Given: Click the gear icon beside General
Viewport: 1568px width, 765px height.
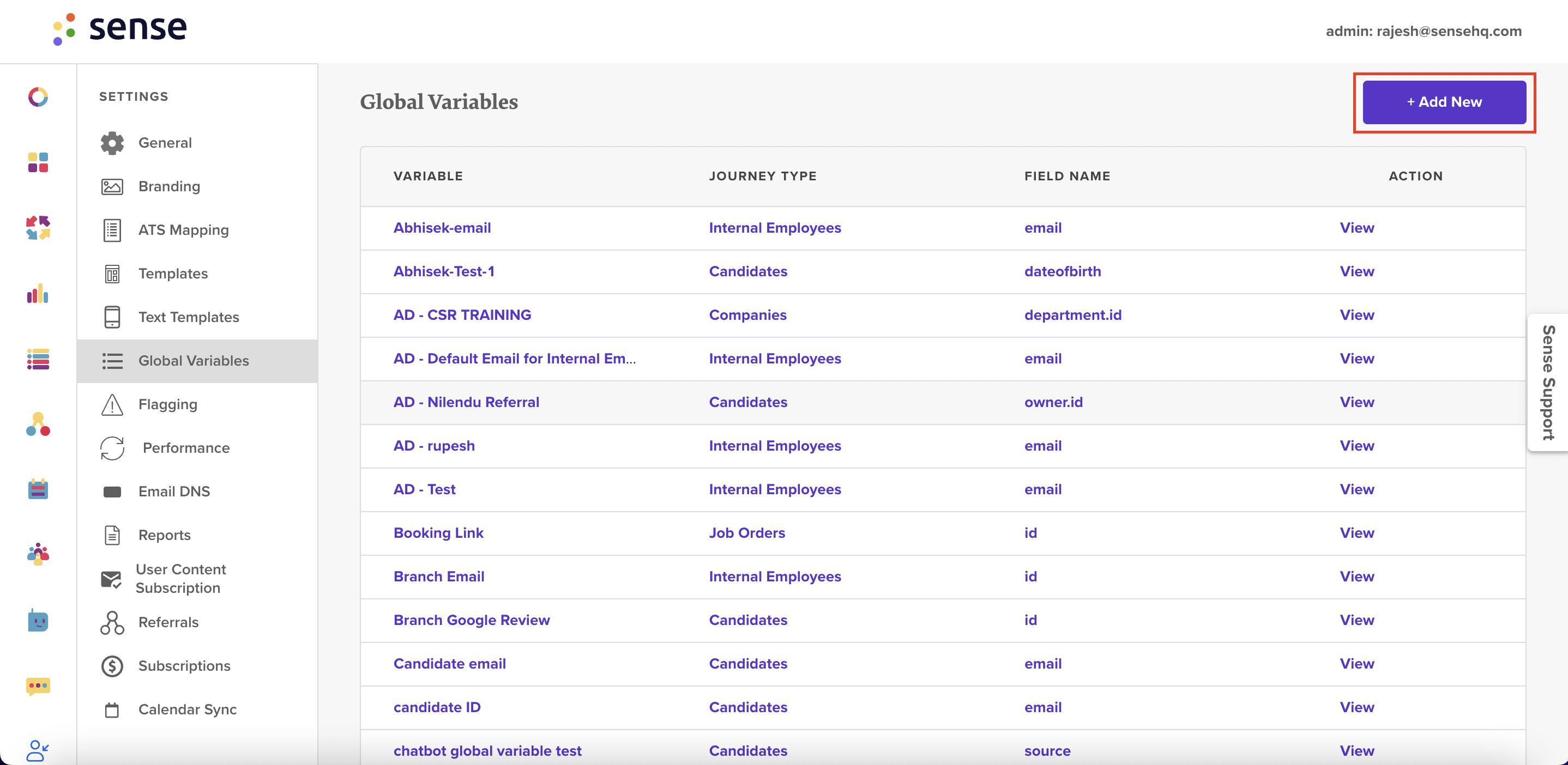Looking at the screenshot, I should pos(112,143).
